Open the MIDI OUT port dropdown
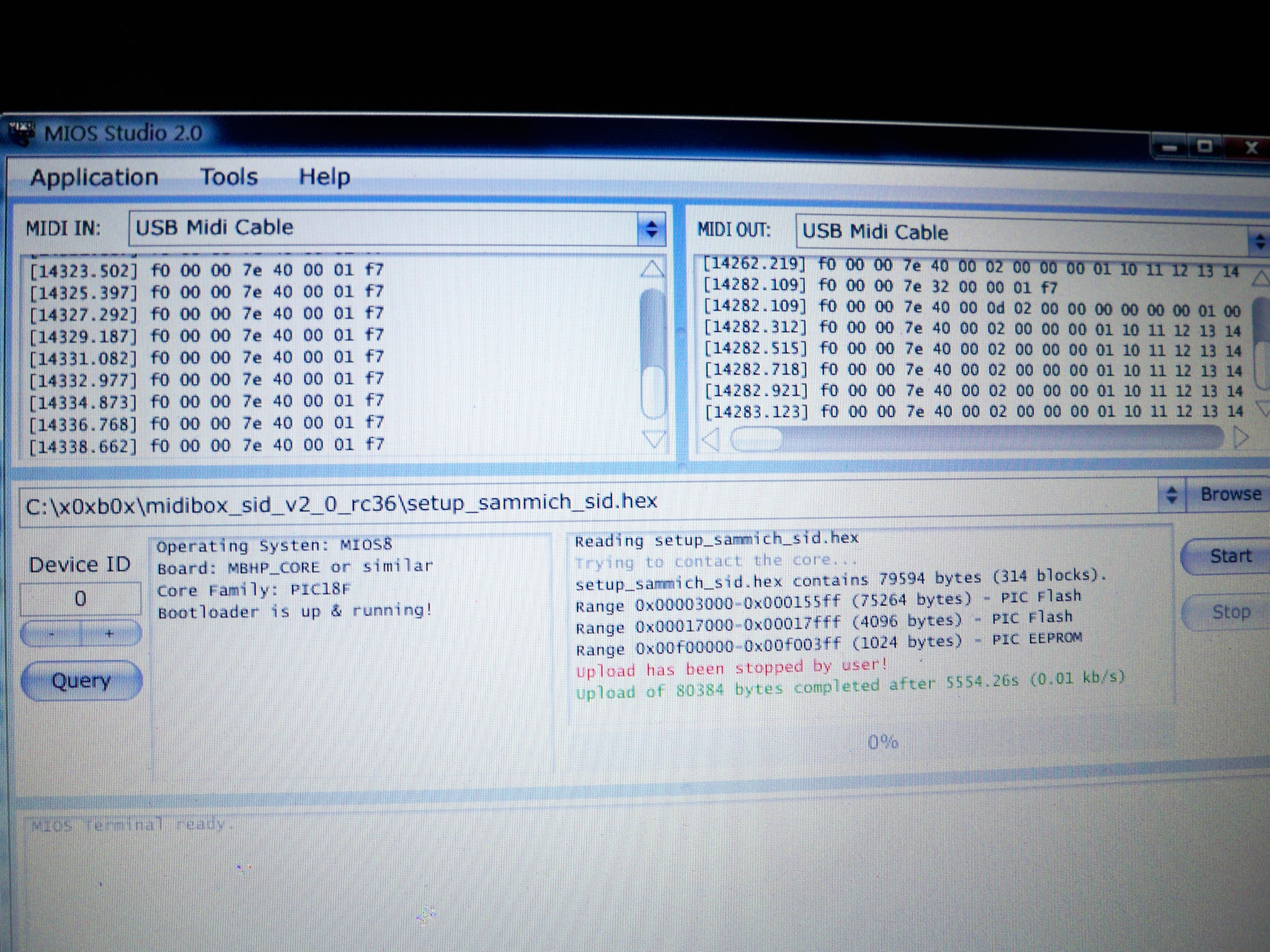This screenshot has height=952, width=1270. (x=1259, y=240)
